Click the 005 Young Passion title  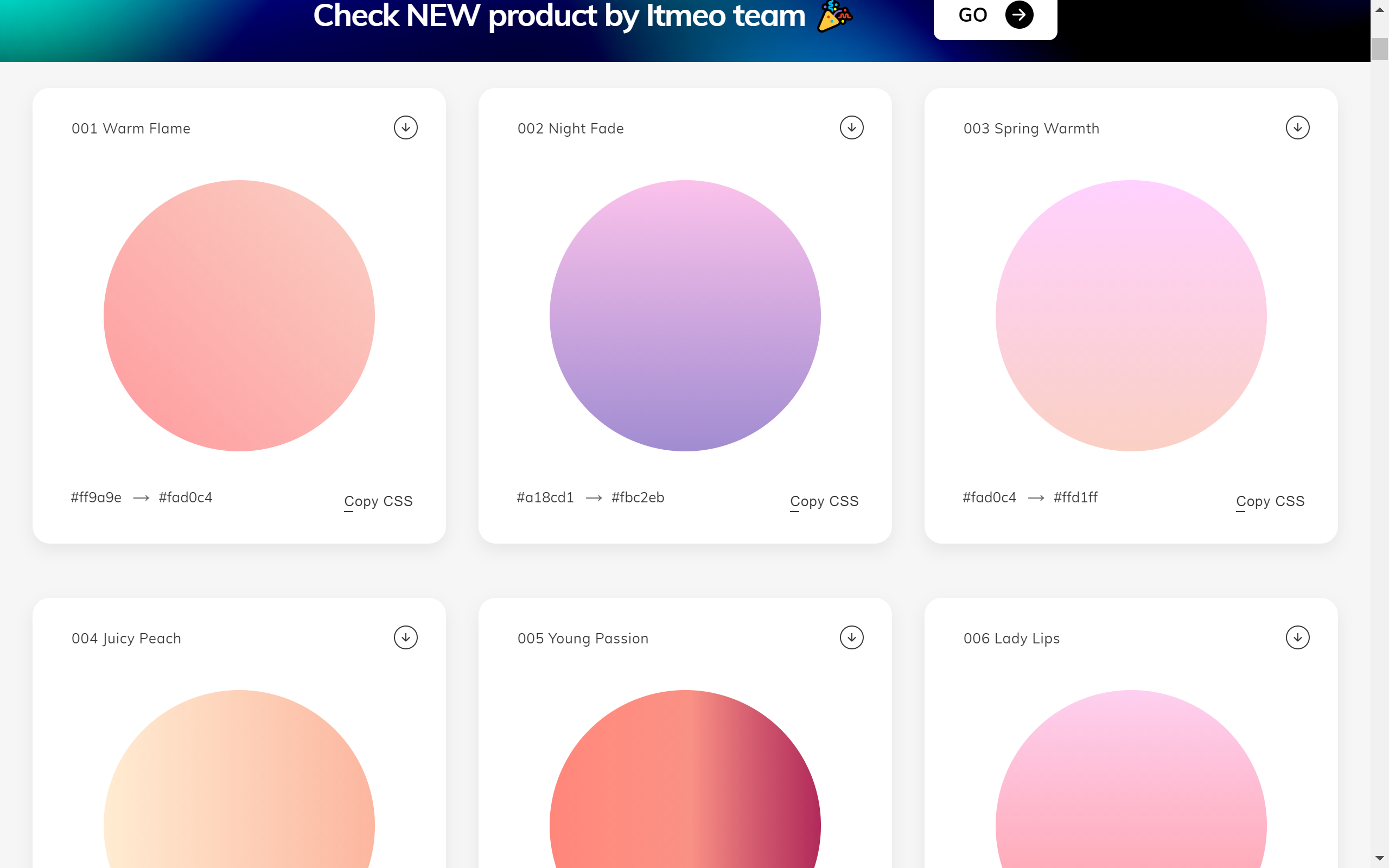coord(583,639)
